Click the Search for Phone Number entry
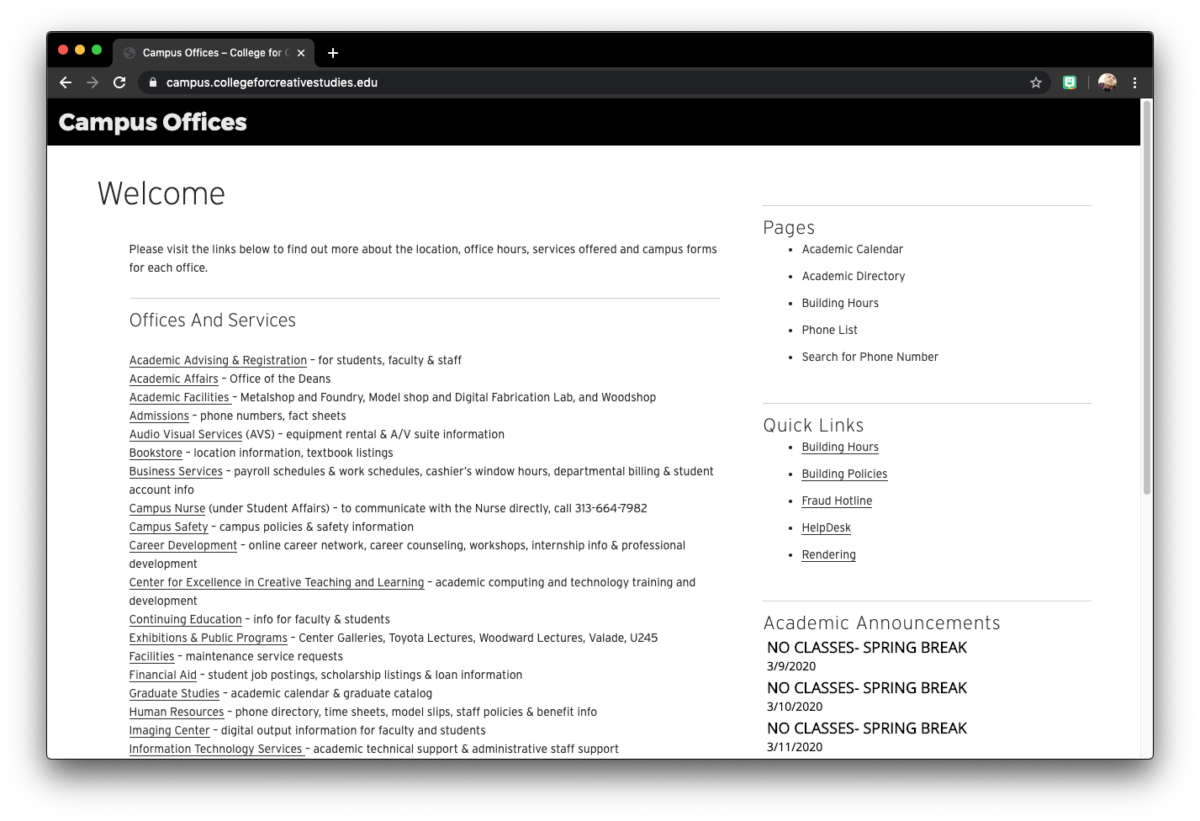 tap(870, 356)
